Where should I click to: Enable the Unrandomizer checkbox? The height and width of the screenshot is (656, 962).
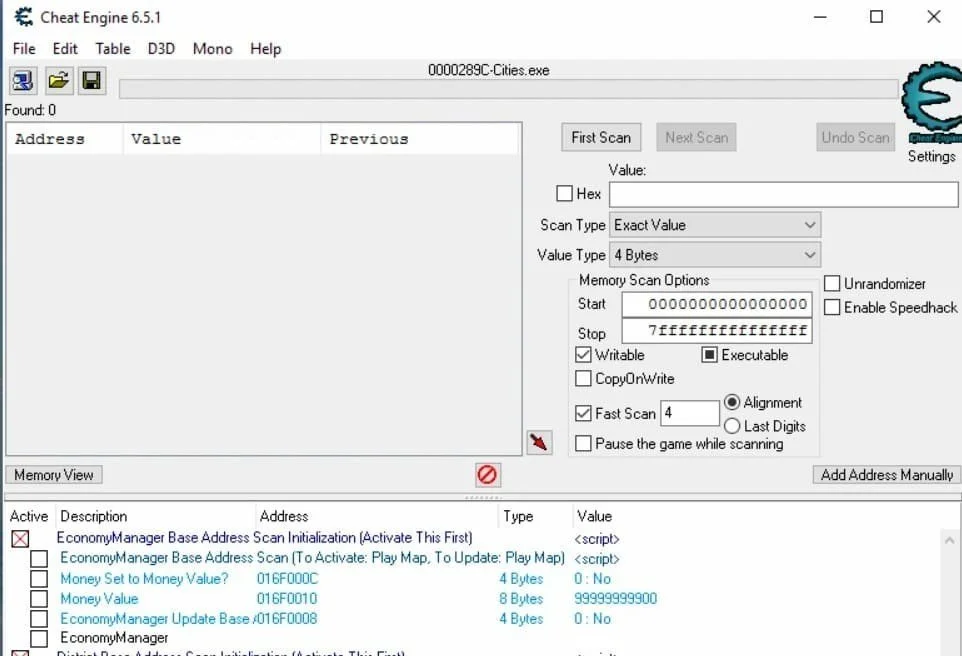[832, 284]
